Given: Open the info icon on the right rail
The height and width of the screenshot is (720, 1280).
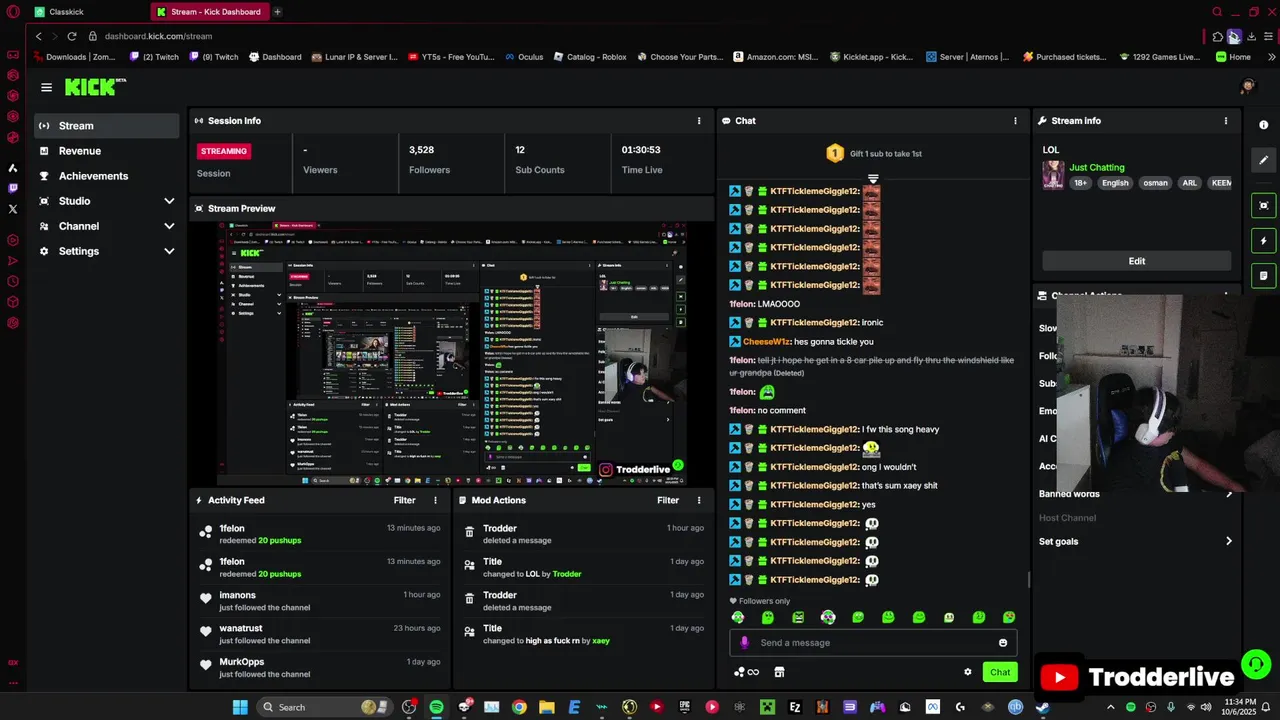Looking at the screenshot, I should [x=1264, y=125].
